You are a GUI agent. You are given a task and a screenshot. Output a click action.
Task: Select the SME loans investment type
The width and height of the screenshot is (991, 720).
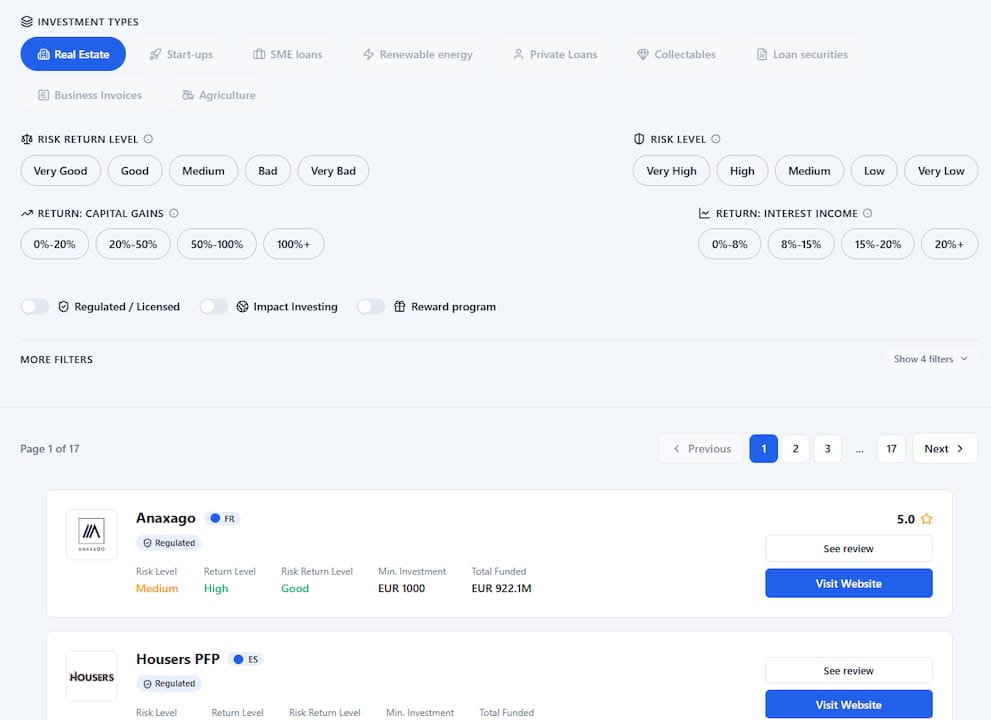288,54
